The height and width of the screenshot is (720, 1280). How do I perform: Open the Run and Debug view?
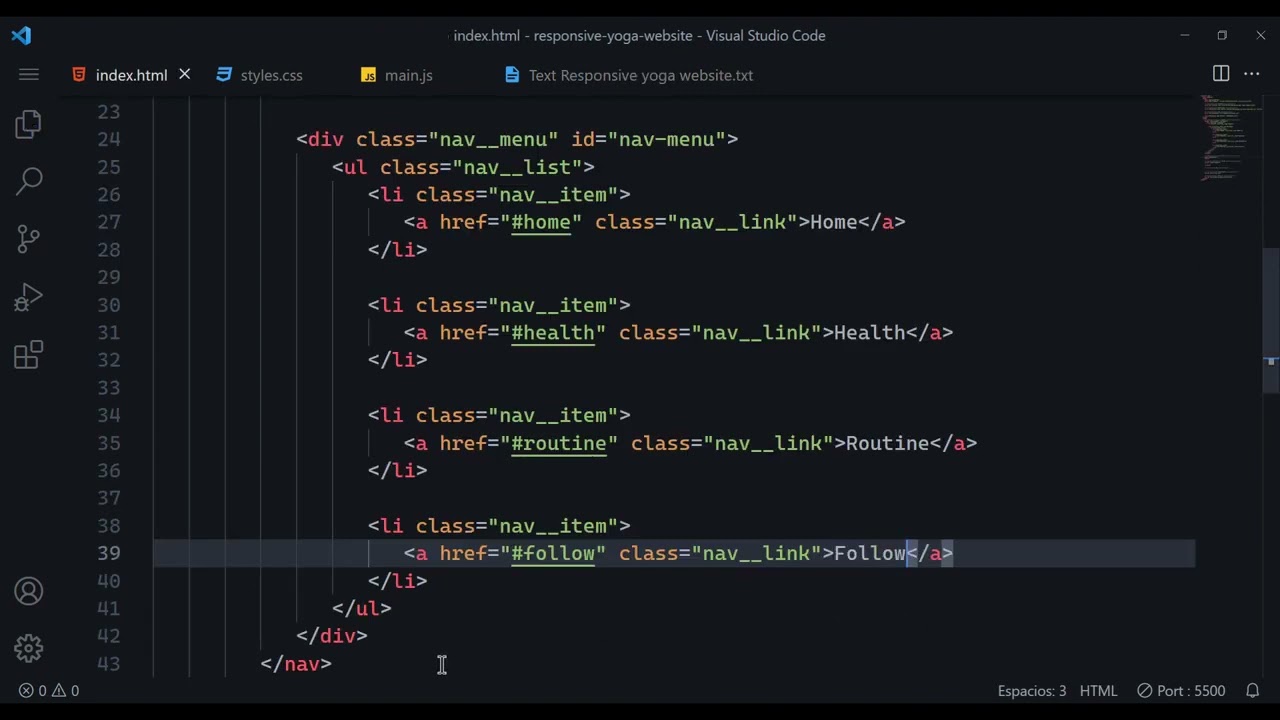pyautogui.click(x=29, y=296)
